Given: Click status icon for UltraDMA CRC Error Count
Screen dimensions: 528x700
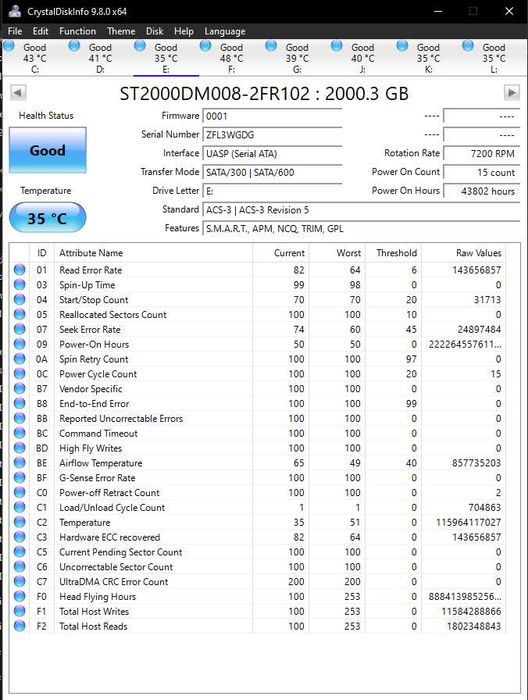Looking at the screenshot, I should 19,581.
